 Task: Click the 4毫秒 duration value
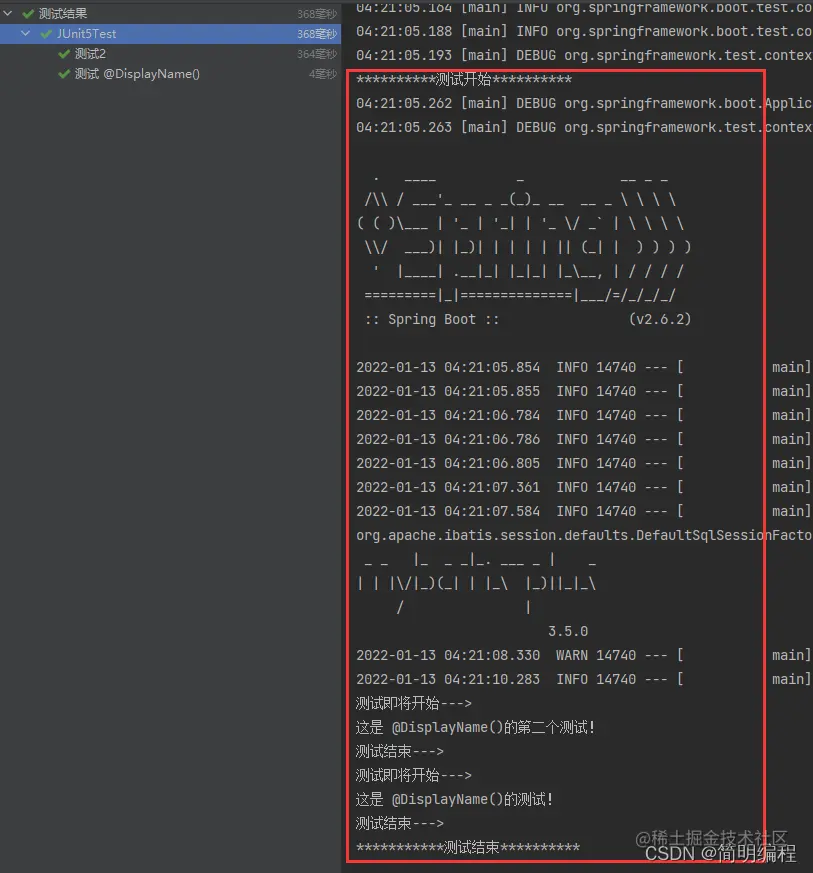[323, 74]
